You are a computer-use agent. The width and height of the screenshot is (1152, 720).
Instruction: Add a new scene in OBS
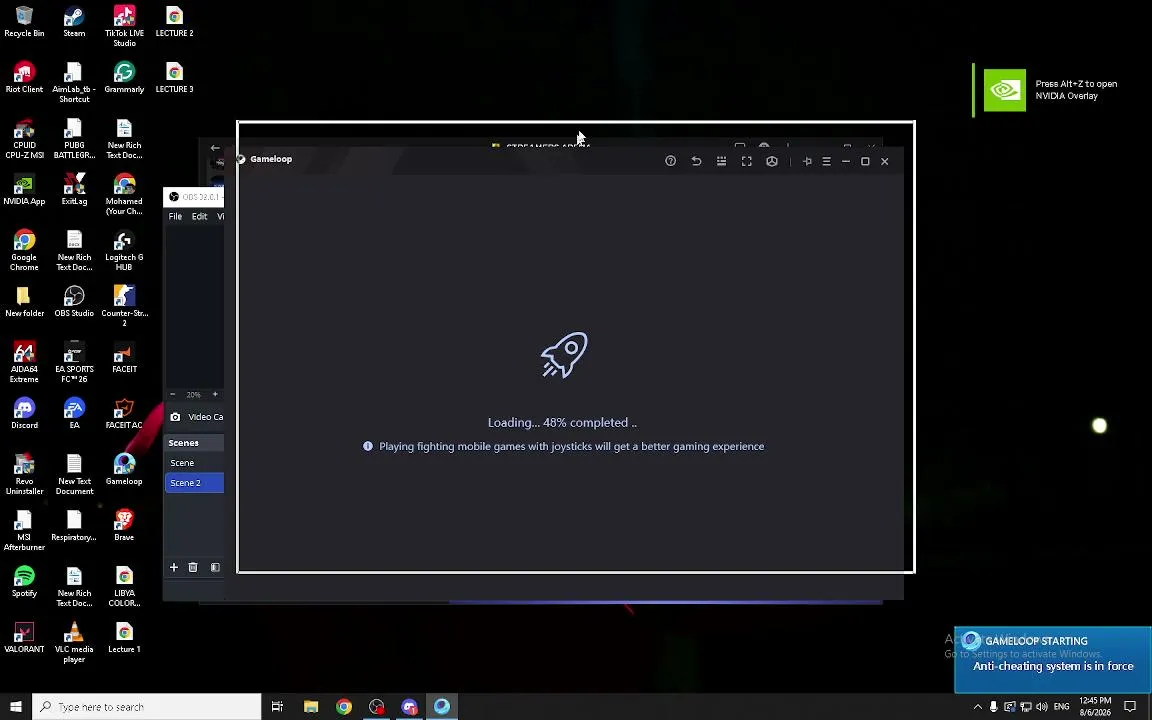pos(173,567)
